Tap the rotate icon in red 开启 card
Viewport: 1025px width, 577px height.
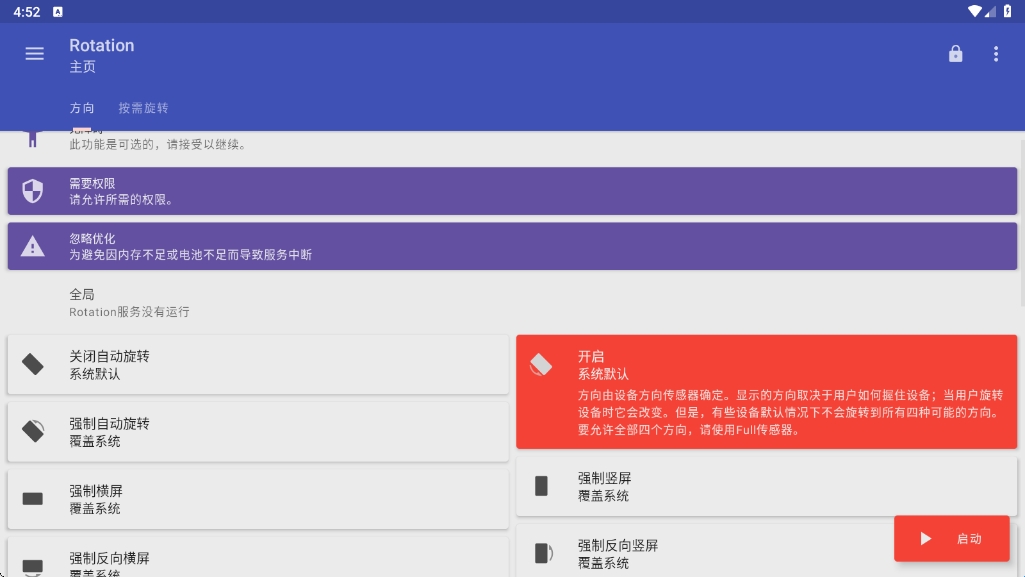(541, 365)
